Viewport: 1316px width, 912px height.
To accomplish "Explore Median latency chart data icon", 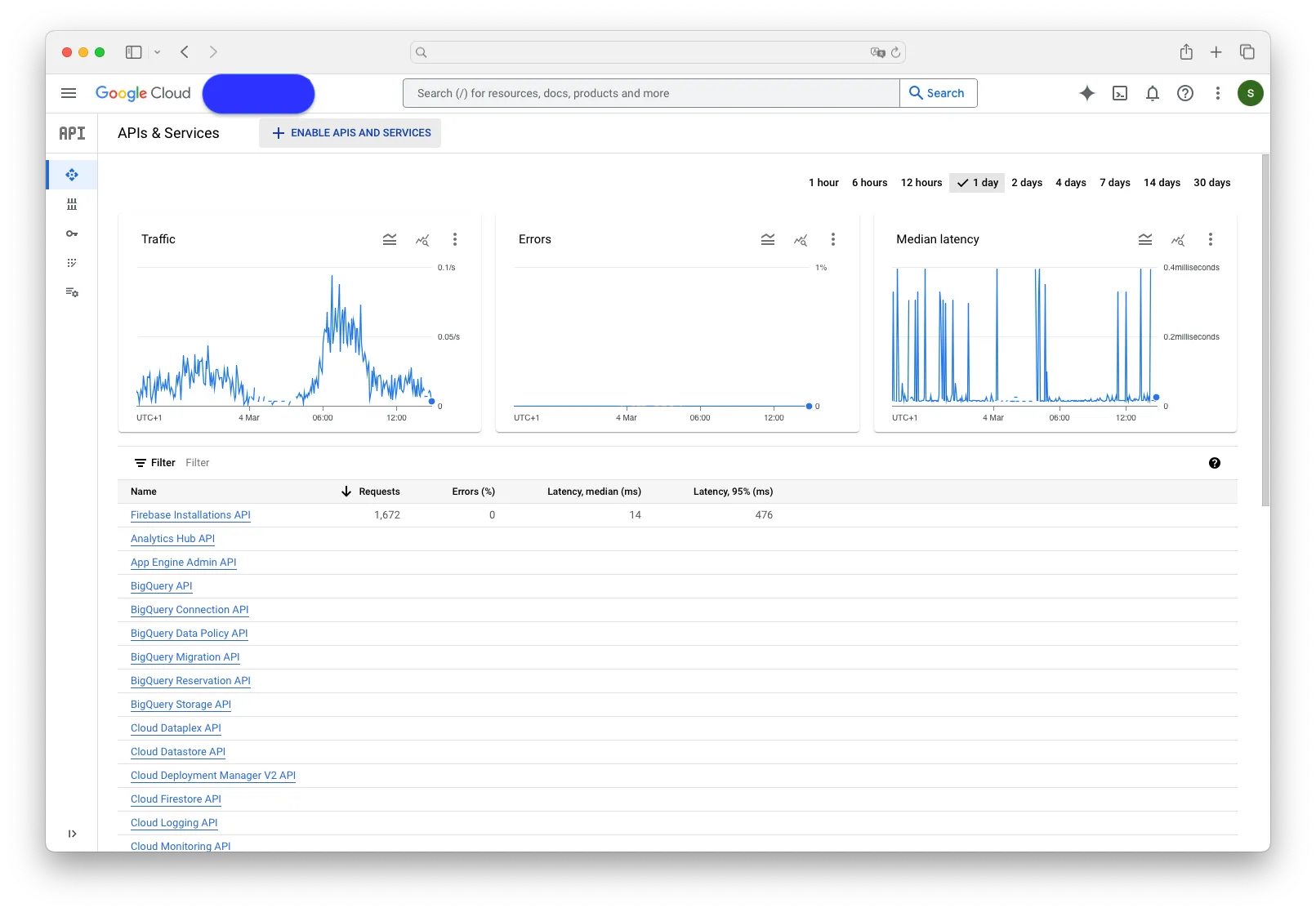I will [1178, 240].
